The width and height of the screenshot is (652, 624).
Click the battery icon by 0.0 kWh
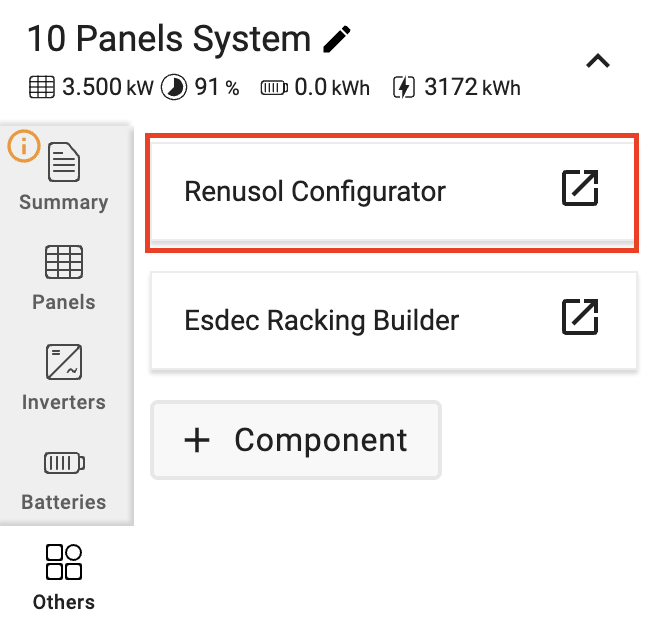tap(274, 88)
